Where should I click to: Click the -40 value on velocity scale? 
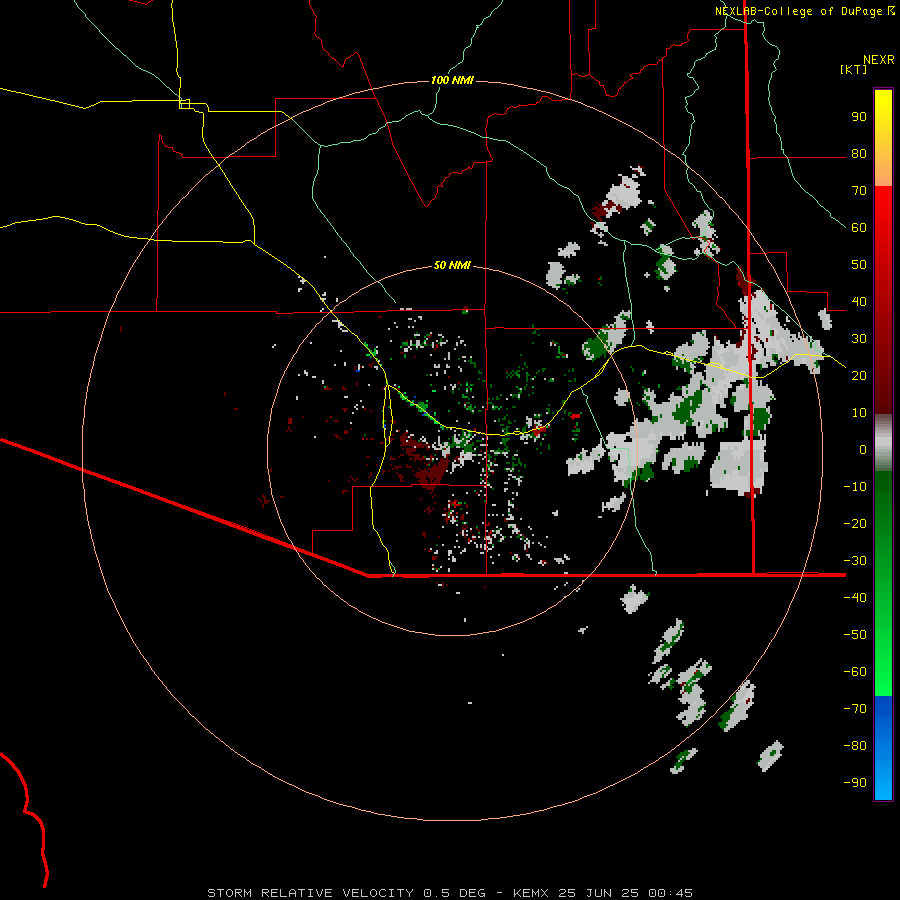click(855, 598)
